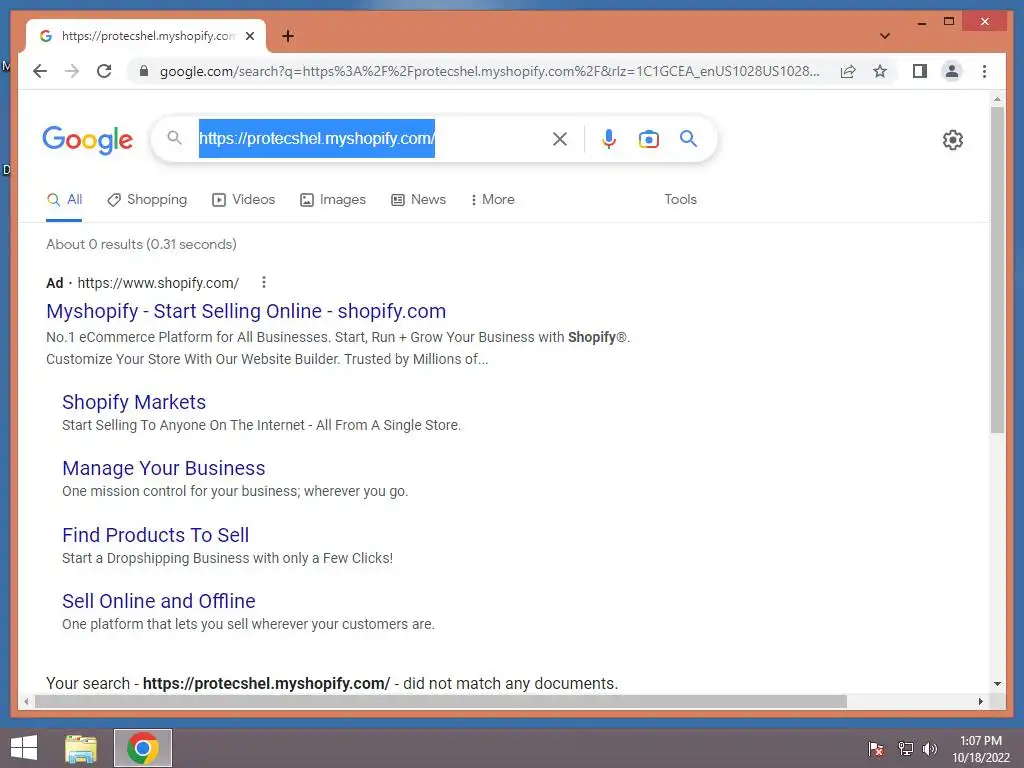Click 'One platform that lets you sell' text
1024x768 pixels.
[248, 624]
